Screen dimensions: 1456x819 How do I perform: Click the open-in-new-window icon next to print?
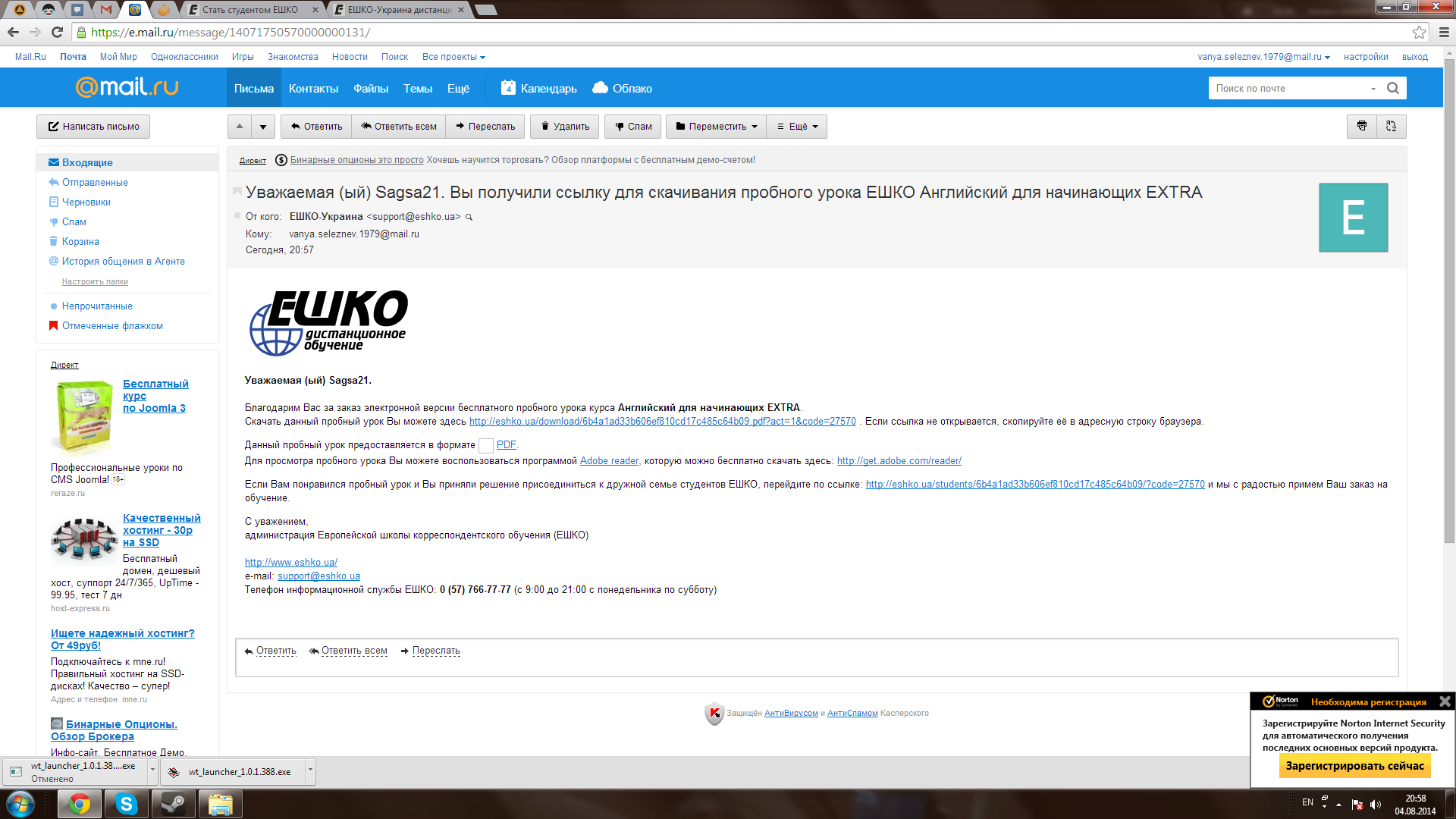(x=1392, y=127)
